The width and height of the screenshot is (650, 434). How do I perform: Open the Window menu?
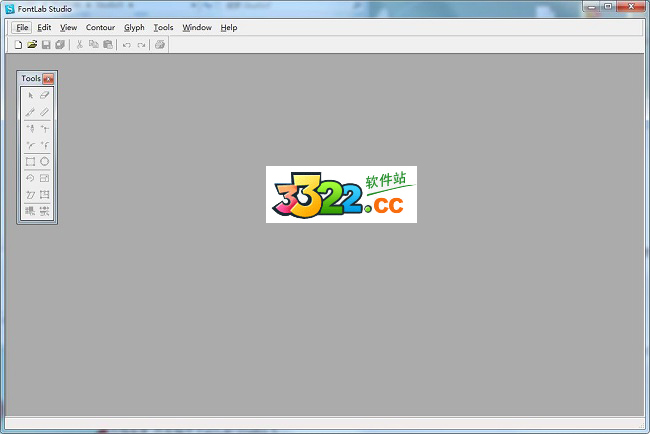click(197, 28)
